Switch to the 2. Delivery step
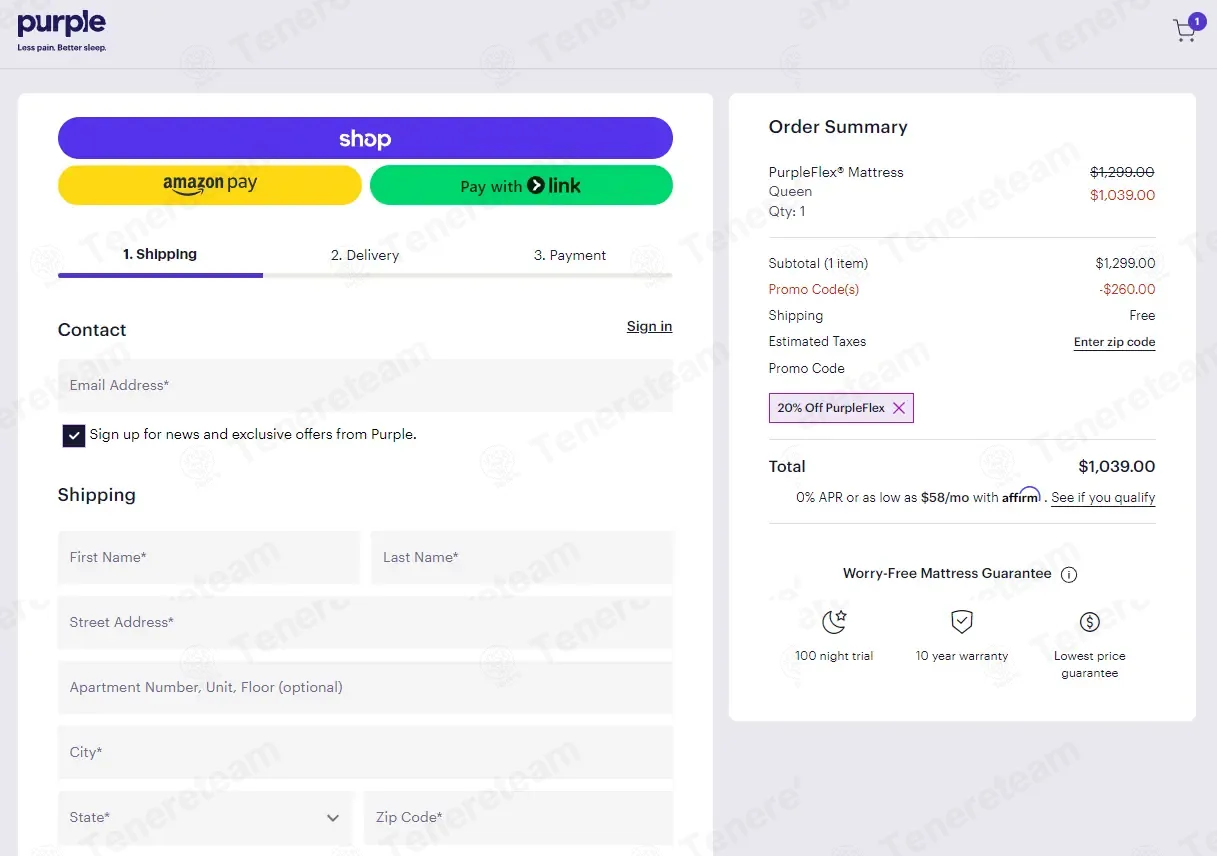1217x856 pixels. (x=365, y=255)
